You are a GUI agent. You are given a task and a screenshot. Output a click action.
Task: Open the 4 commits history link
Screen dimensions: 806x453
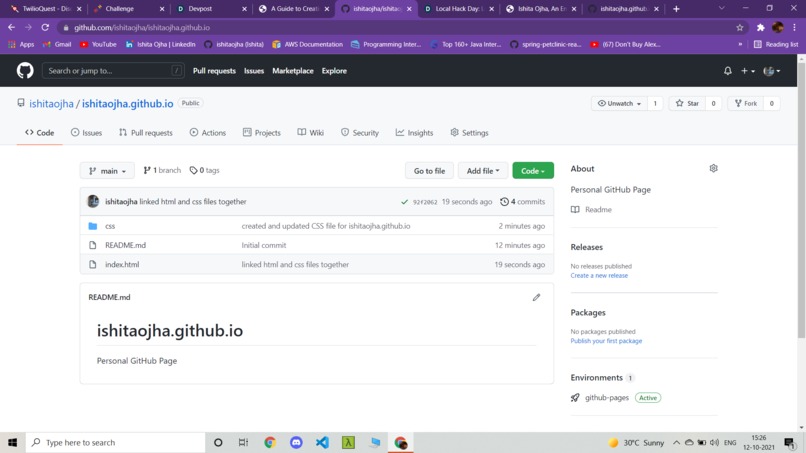coord(522,202)
